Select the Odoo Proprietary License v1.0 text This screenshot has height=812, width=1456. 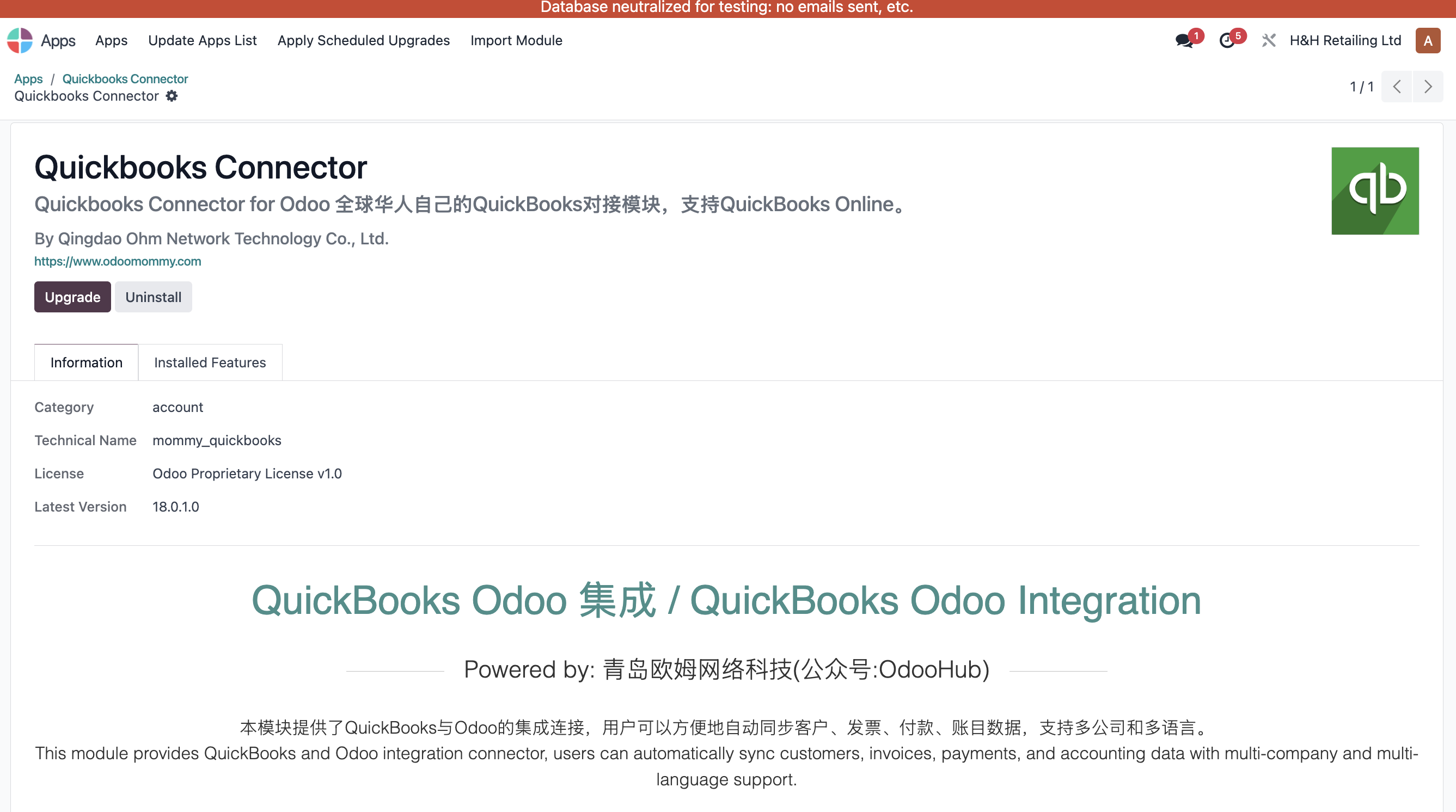tap(247, 473)
